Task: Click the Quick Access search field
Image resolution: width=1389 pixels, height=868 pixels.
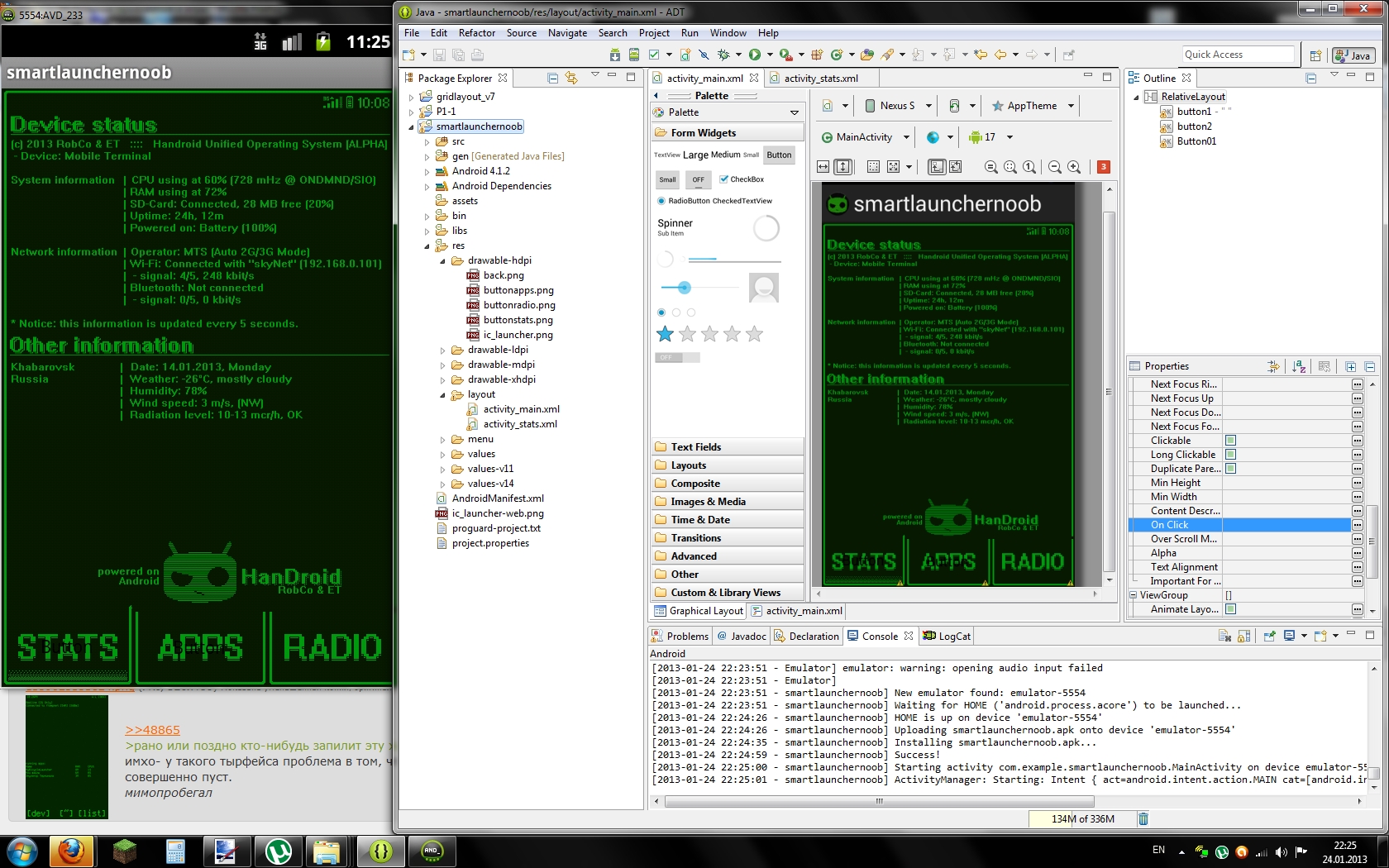Action: [x=1238, y=55]
